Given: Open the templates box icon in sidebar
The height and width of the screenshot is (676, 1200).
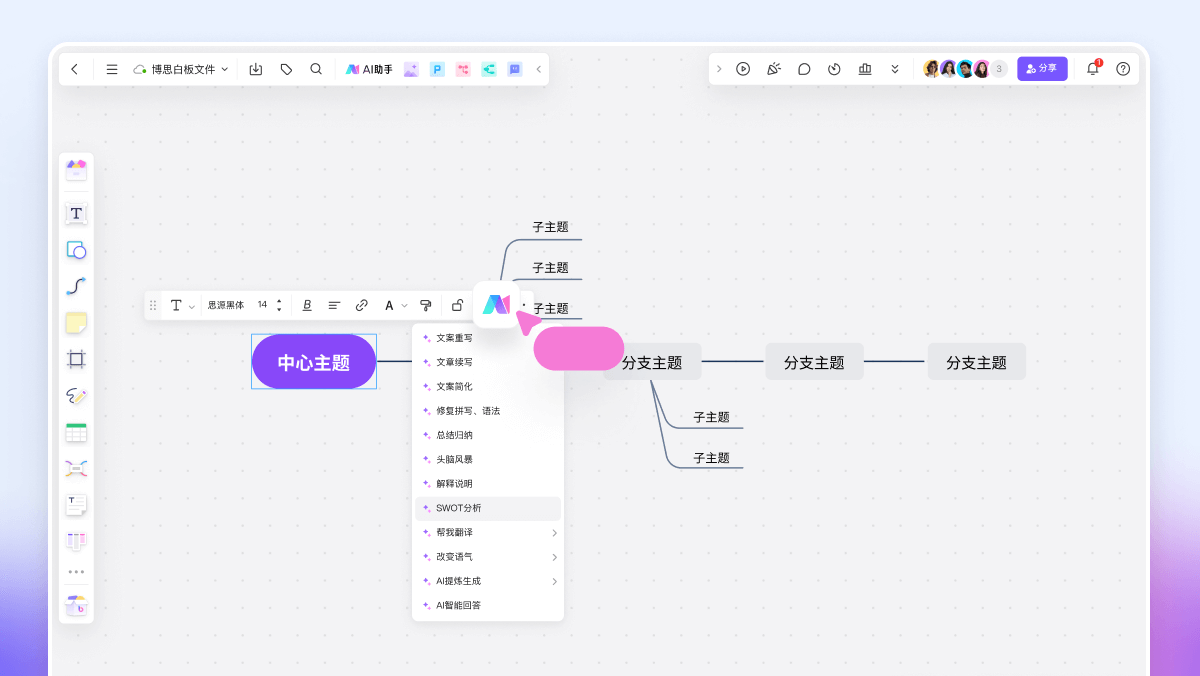Looking at the screenshot, I should [x=76, y=170].
